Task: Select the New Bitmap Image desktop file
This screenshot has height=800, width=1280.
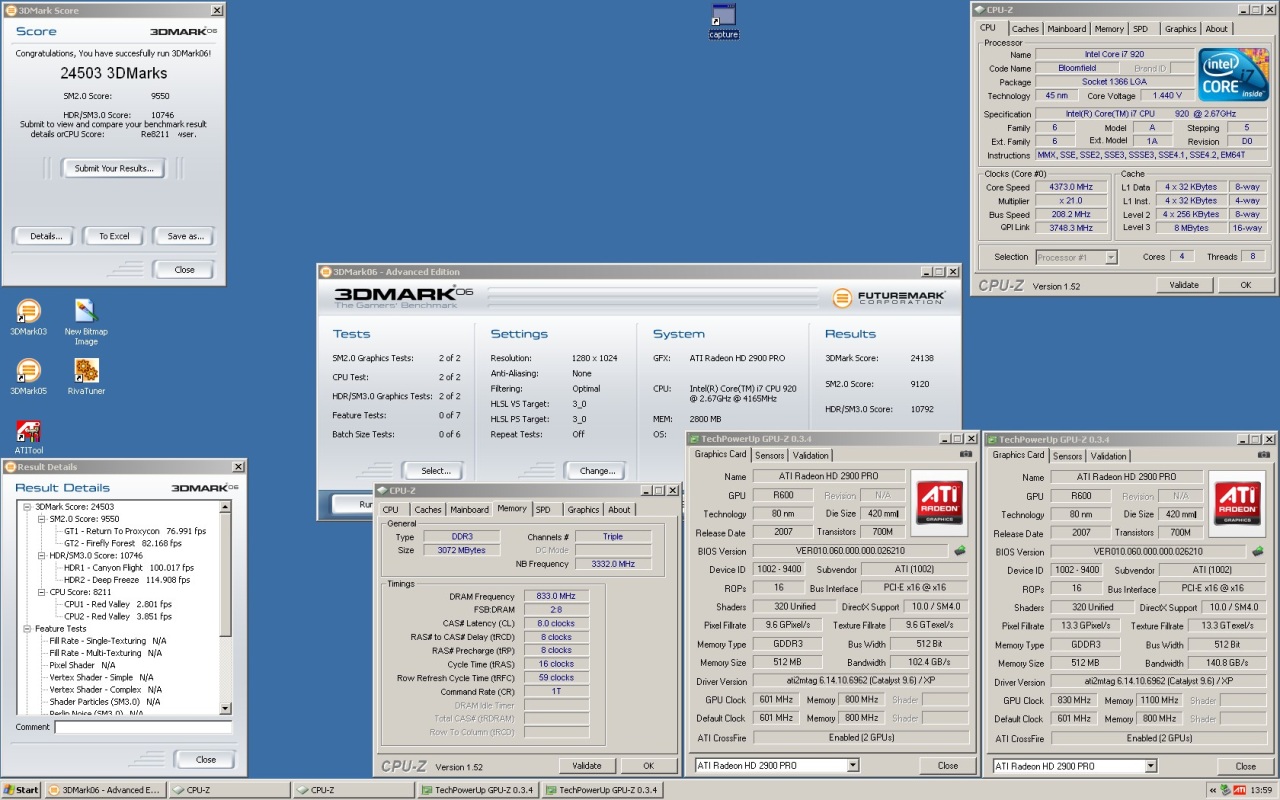Action: click(x=86, y=322)
